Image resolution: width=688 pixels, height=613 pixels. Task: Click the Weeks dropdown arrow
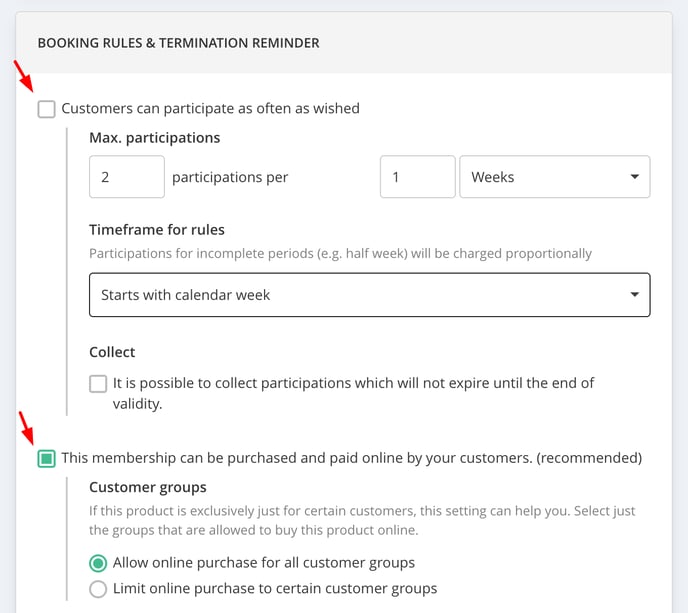click(x=634, y=176)
